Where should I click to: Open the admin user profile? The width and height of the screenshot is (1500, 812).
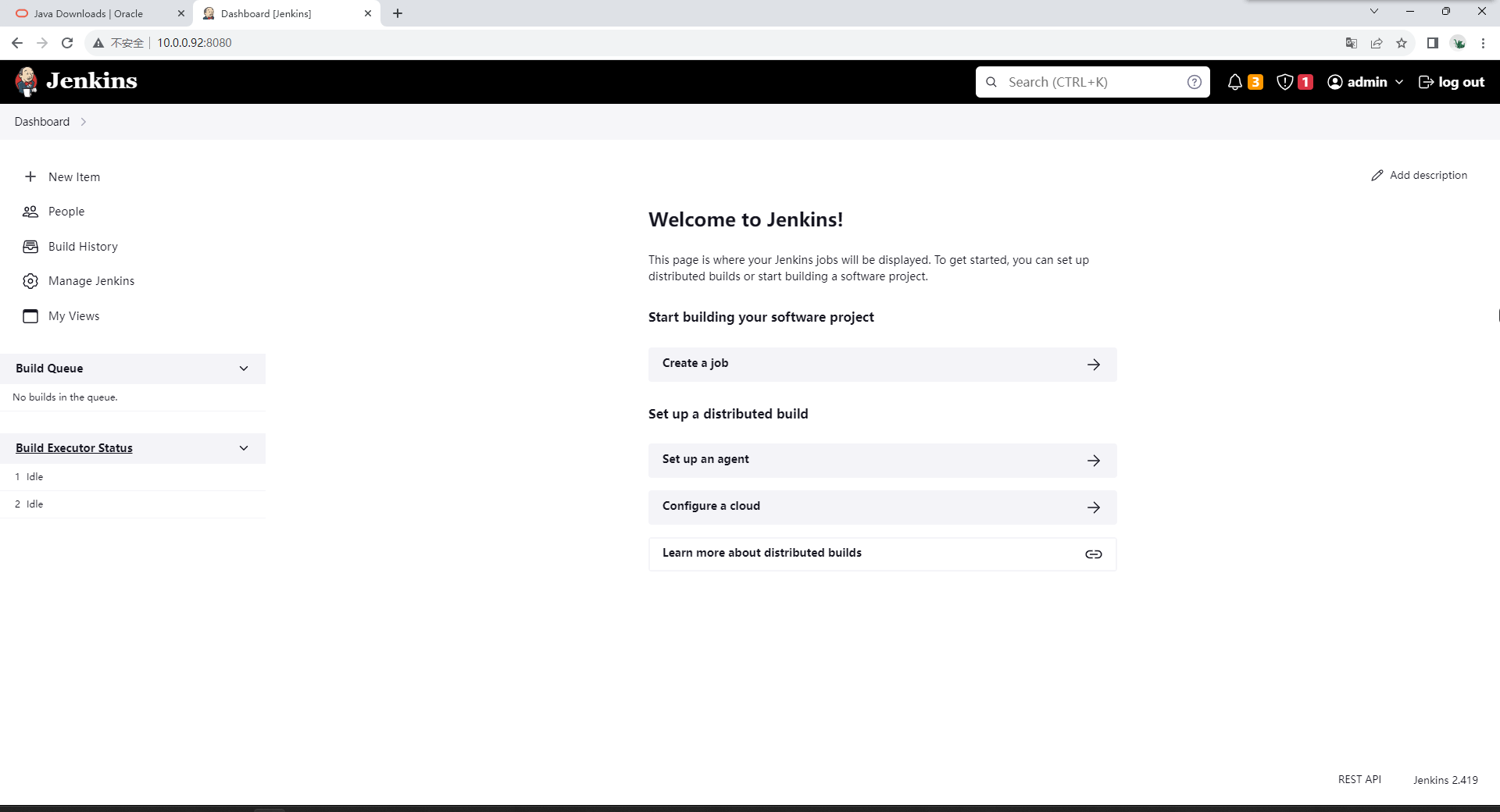tap(1358, 82)
